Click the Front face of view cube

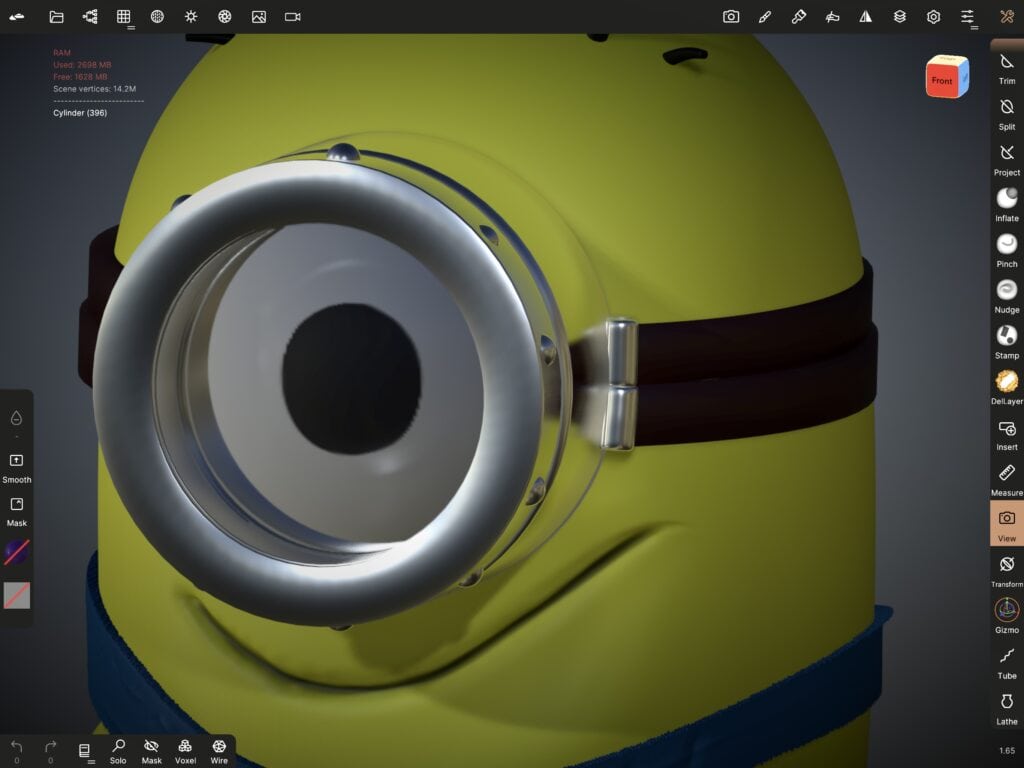pyautogui.click(x=942, y=80)
